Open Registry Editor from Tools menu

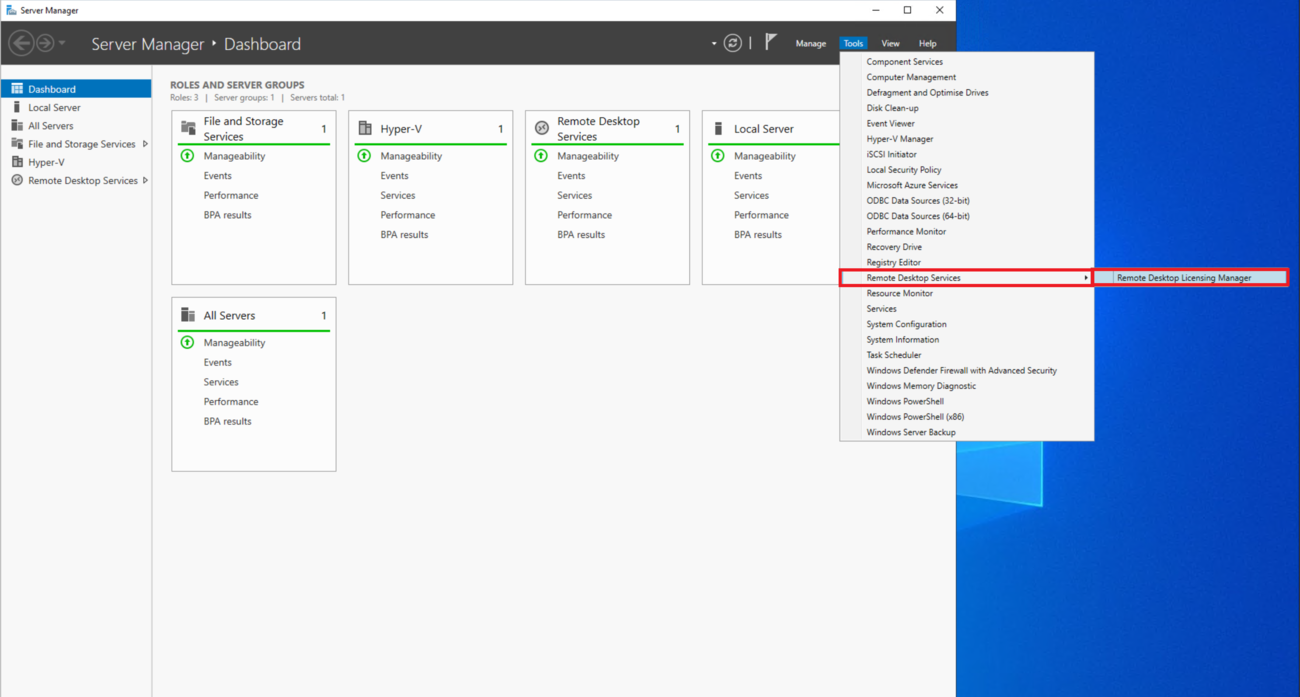pyautogui.click(x=966, y=263)
